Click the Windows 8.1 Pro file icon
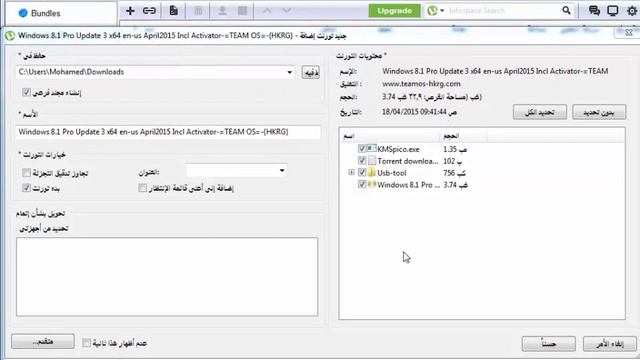 click(371, 184)
